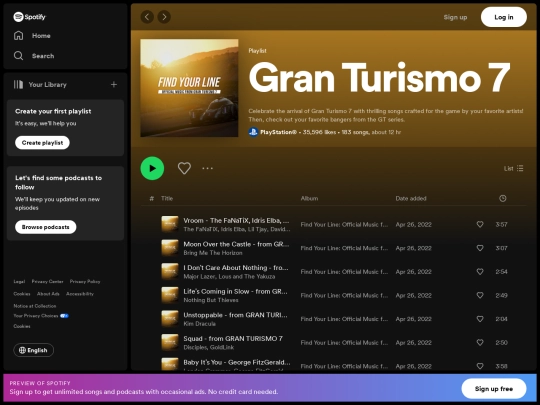Select Unstoppable - from GRAN TURISMO title

click(x=235, y=315)
